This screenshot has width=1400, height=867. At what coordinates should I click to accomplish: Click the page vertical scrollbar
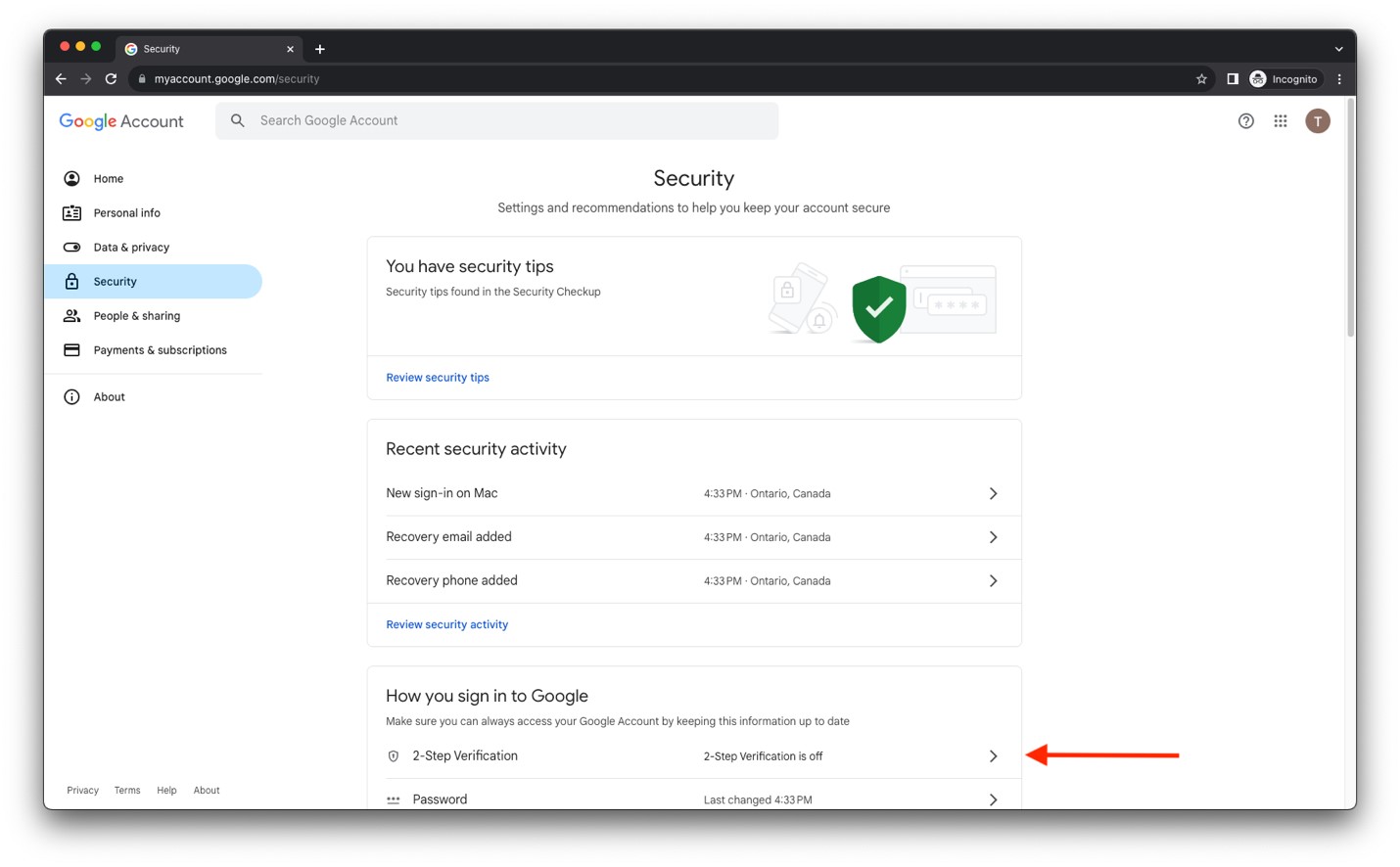click(1351, 218)
